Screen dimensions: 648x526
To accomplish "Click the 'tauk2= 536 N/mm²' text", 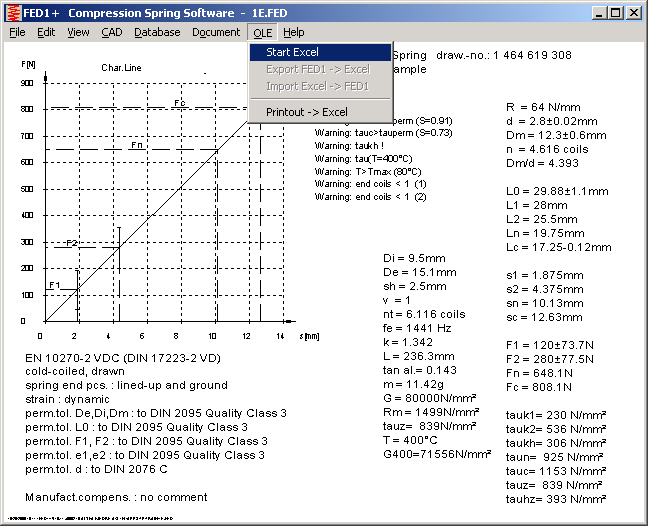I will 556,429.
